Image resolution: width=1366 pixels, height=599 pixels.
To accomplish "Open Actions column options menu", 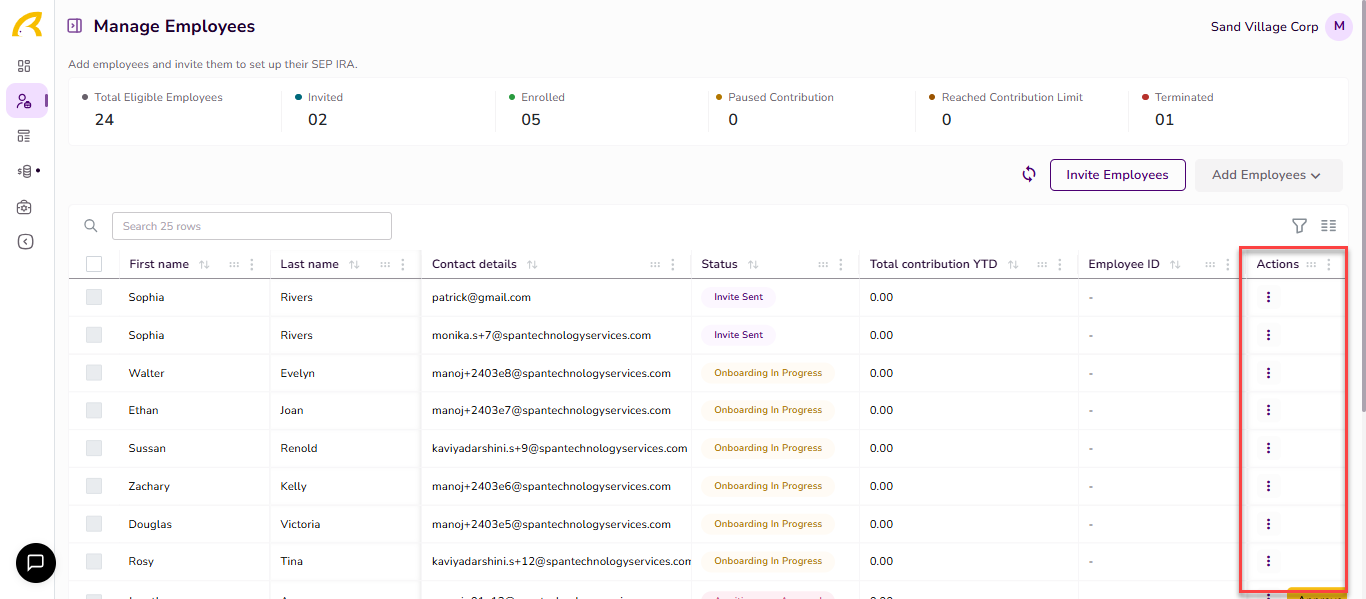I will click(1329, 265).
